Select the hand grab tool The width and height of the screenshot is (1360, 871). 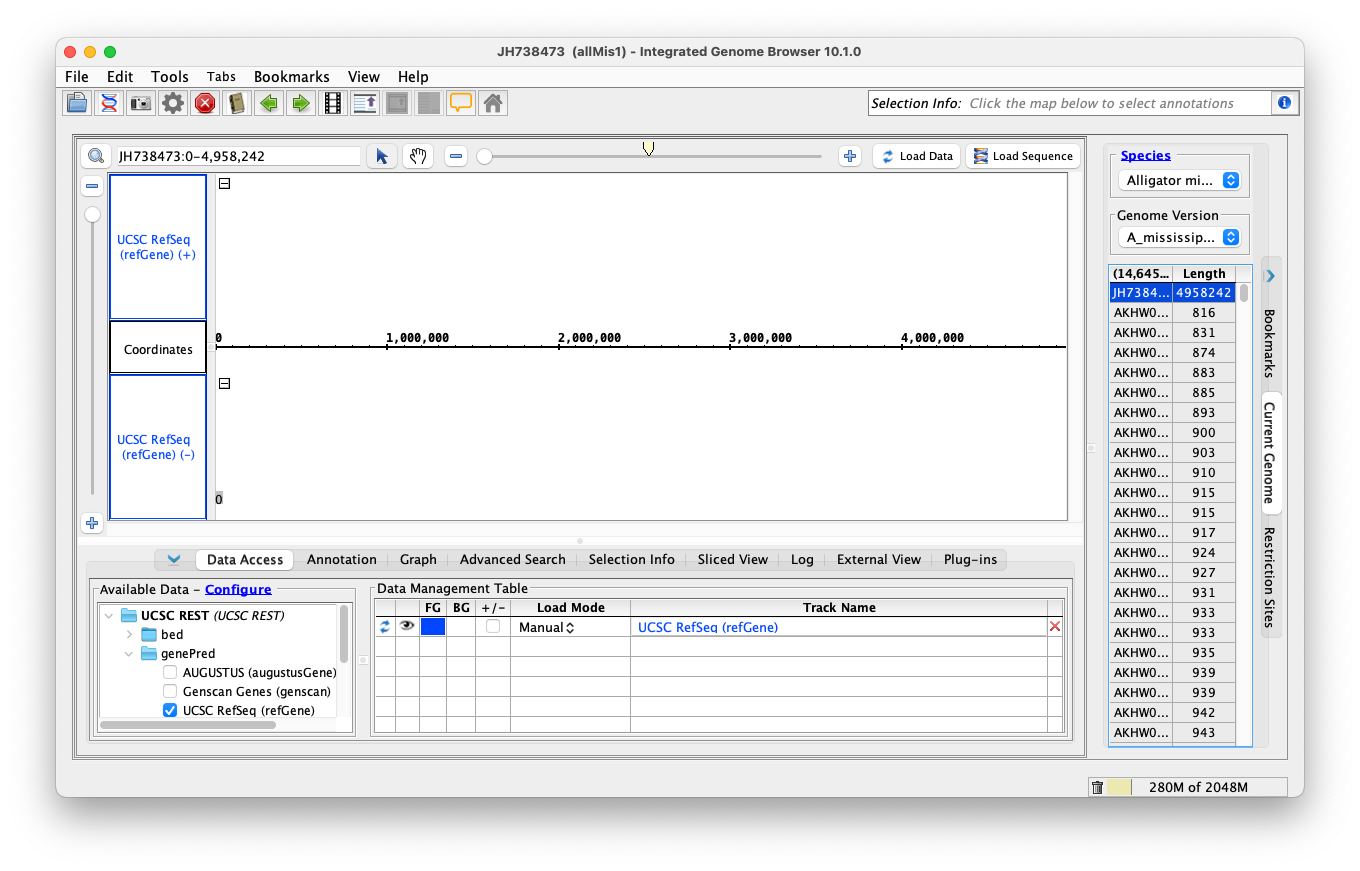pos(418,156)
